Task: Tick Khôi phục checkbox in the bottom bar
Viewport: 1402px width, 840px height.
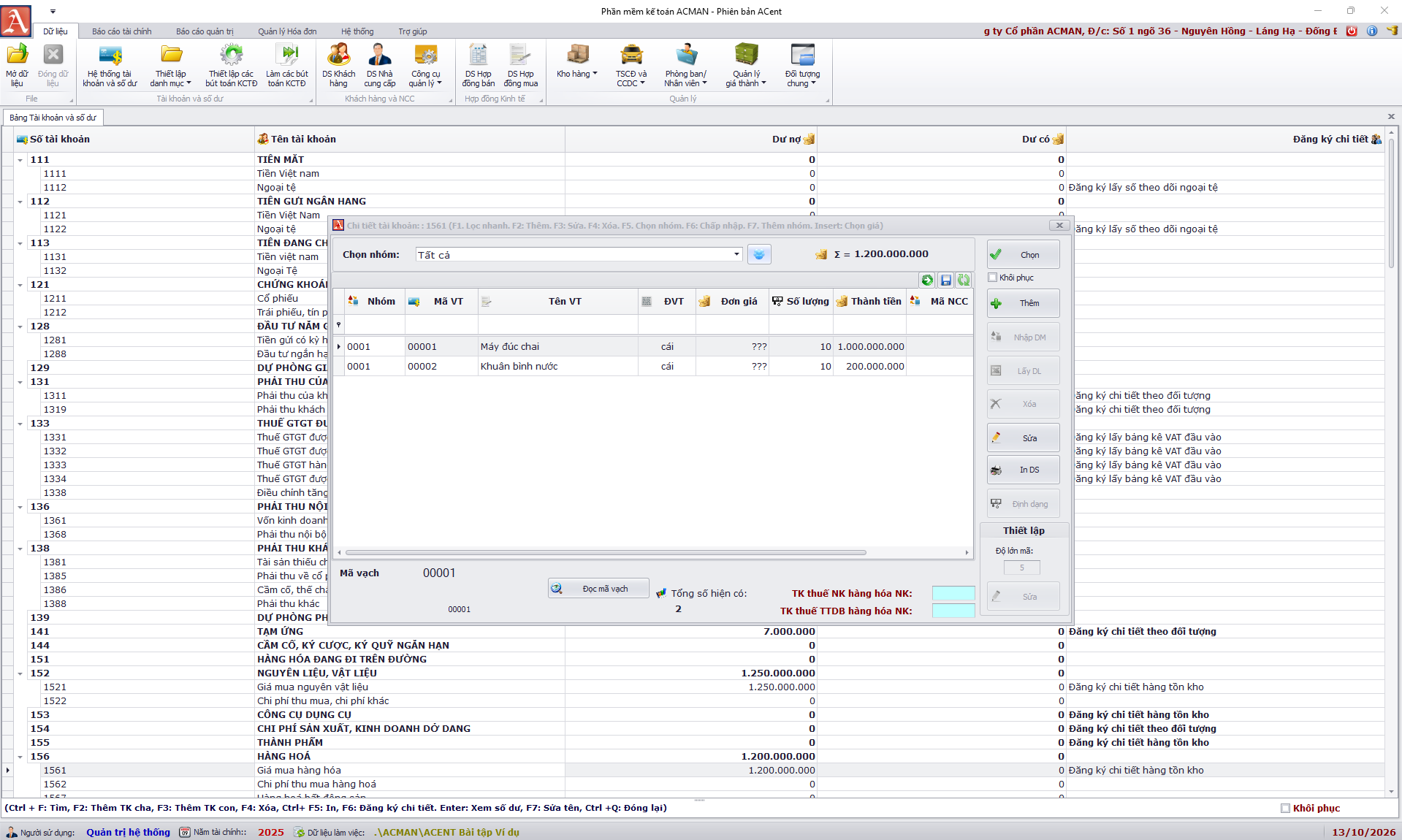Action: tap(1285, 808)
